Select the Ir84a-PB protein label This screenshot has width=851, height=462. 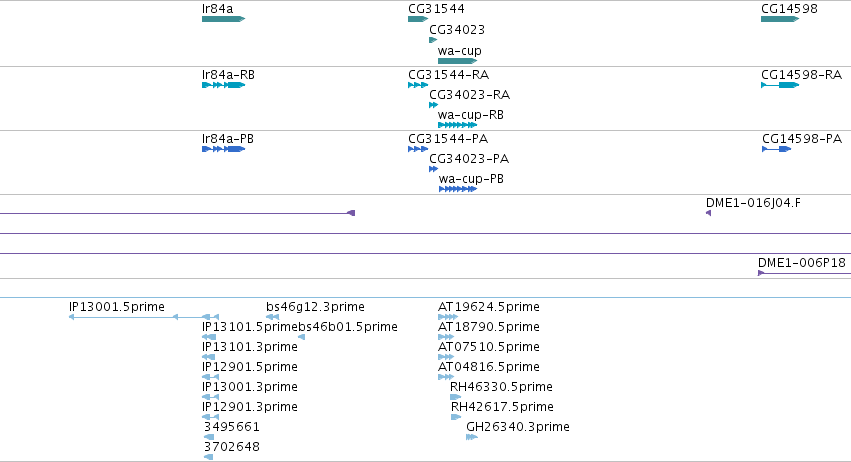point(227,138)
